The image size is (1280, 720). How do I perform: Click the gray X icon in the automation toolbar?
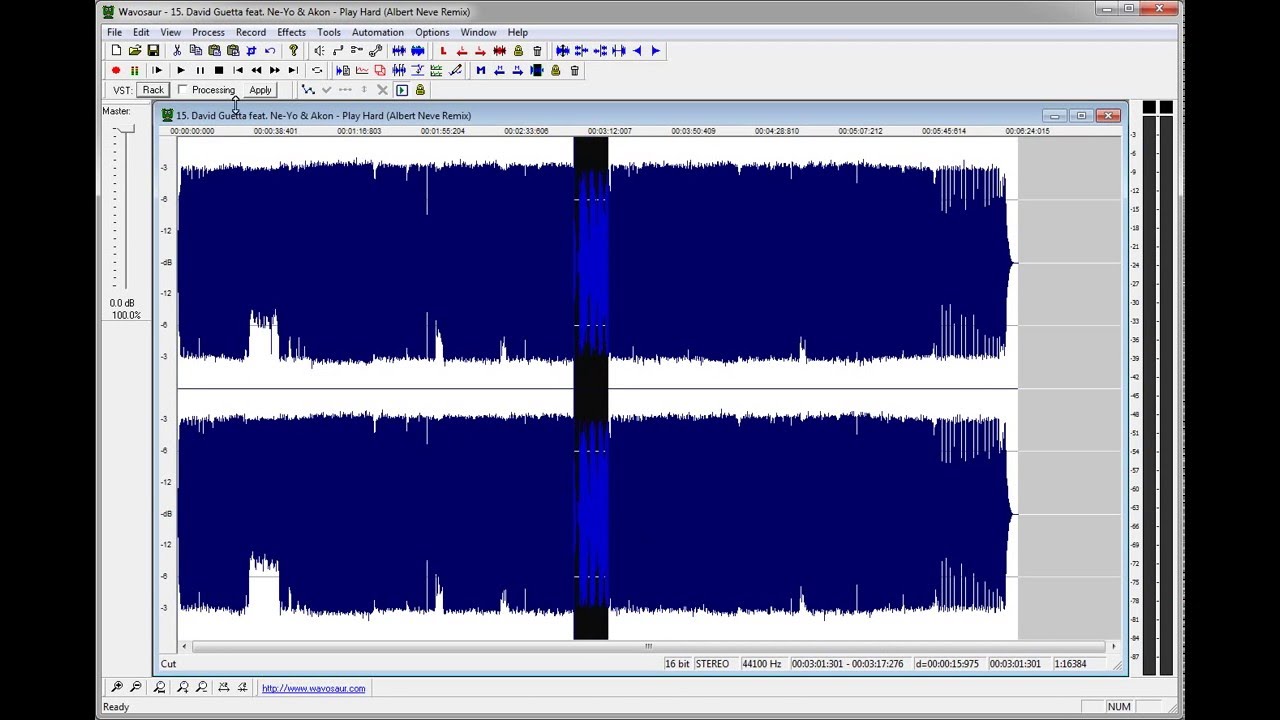(382, 90)
